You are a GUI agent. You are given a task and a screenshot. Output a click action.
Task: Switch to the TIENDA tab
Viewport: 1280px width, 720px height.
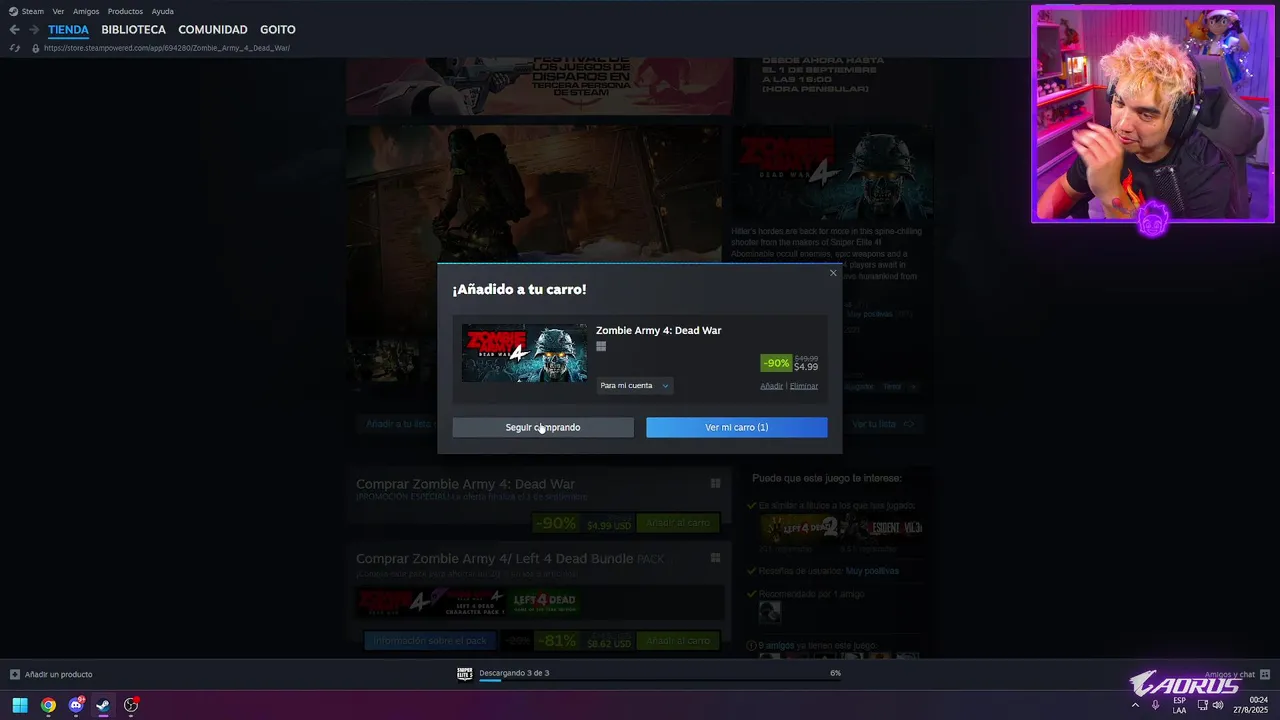68,30
